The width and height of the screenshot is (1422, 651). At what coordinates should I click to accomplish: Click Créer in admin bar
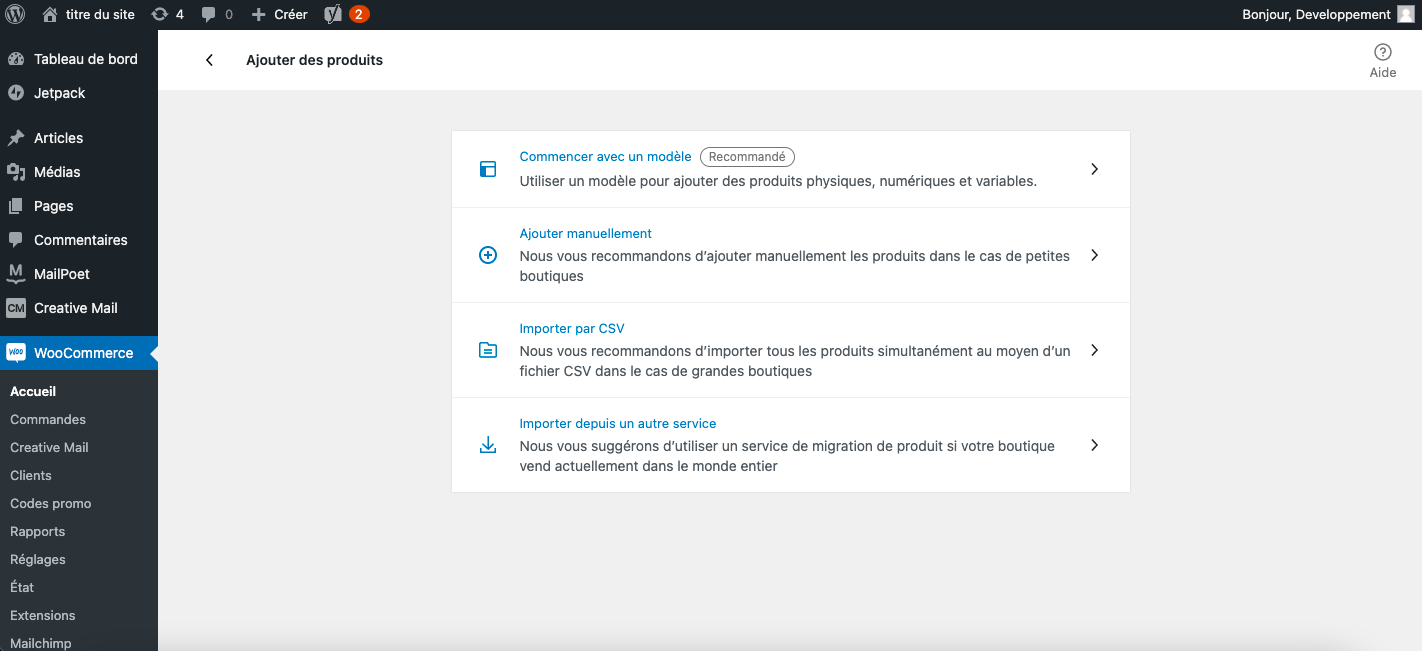coord(291,15)
